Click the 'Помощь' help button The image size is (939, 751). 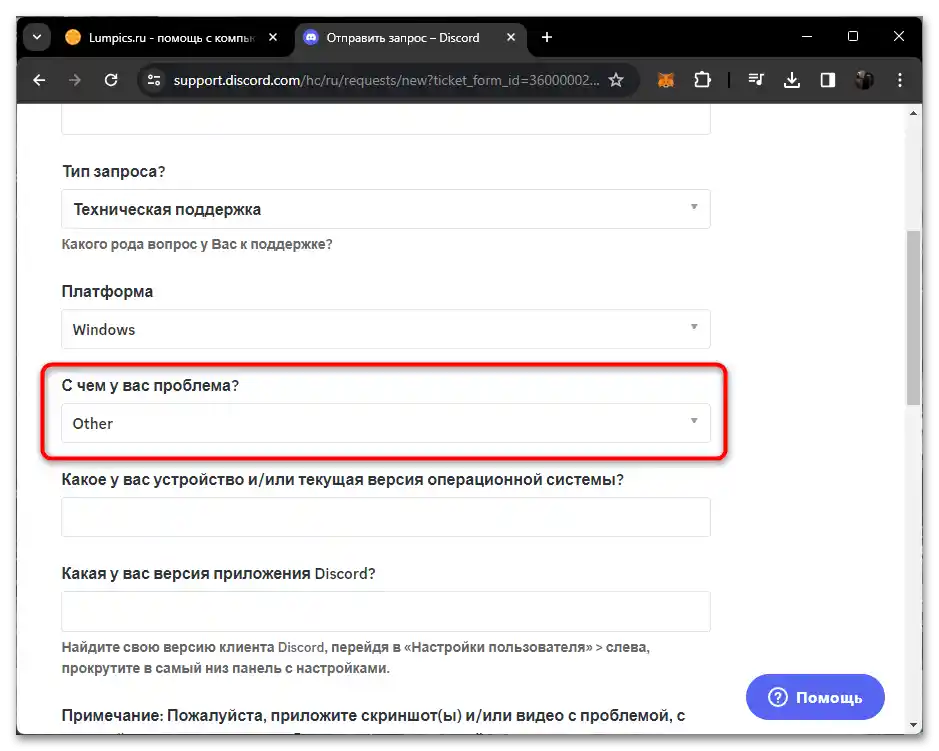pos(814,697)
